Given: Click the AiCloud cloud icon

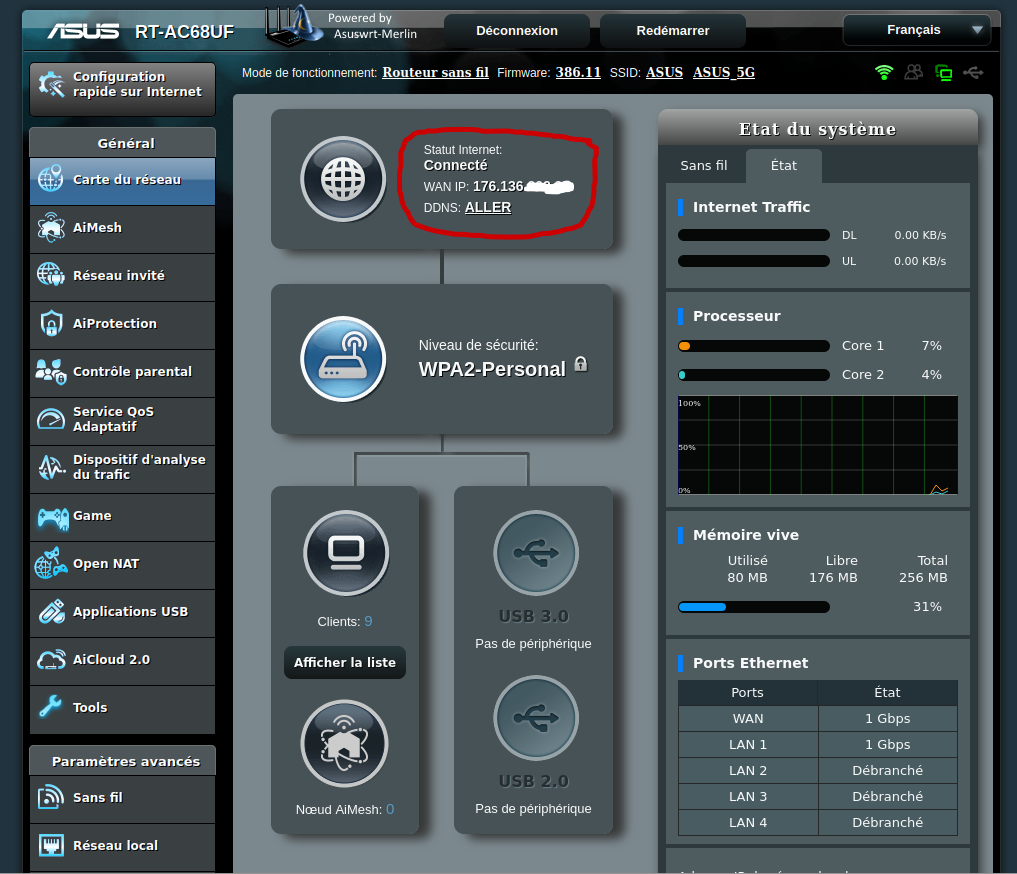Looking at the screenshot, I should (x=51, y=659).
